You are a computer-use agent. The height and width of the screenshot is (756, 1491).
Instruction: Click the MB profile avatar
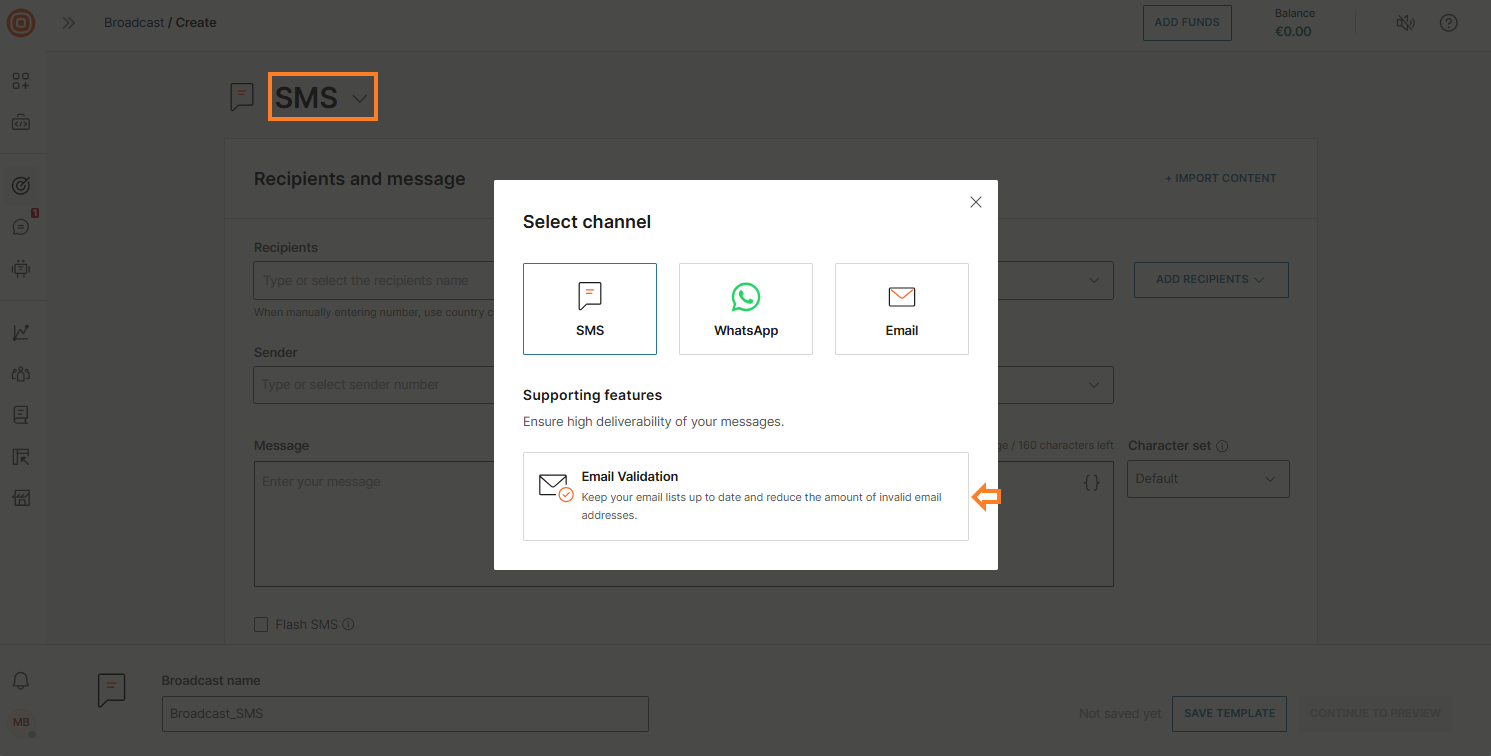click(x=22, y=723)
